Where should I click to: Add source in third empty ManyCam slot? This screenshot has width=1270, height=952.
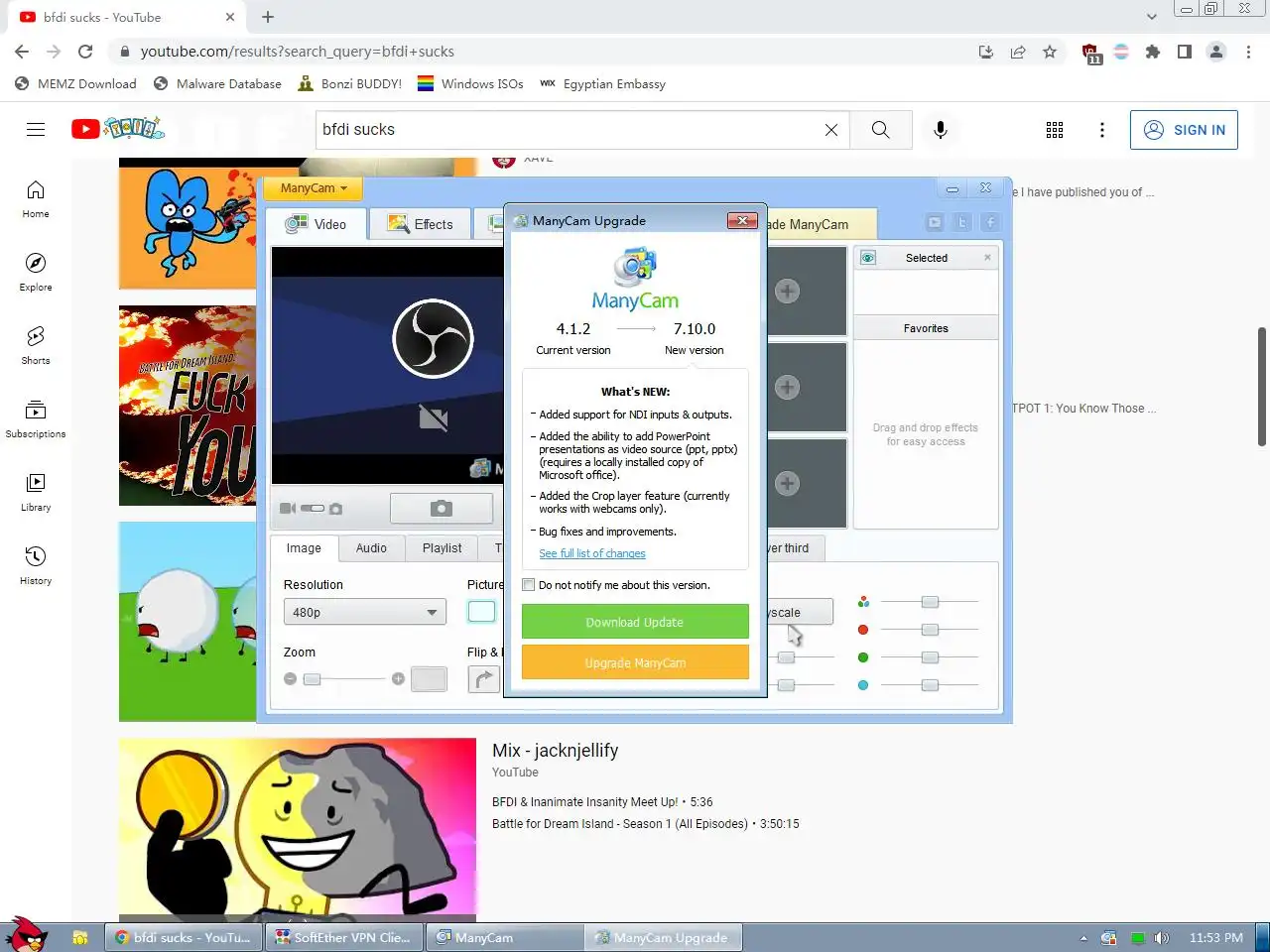click(x=788, y=483)
